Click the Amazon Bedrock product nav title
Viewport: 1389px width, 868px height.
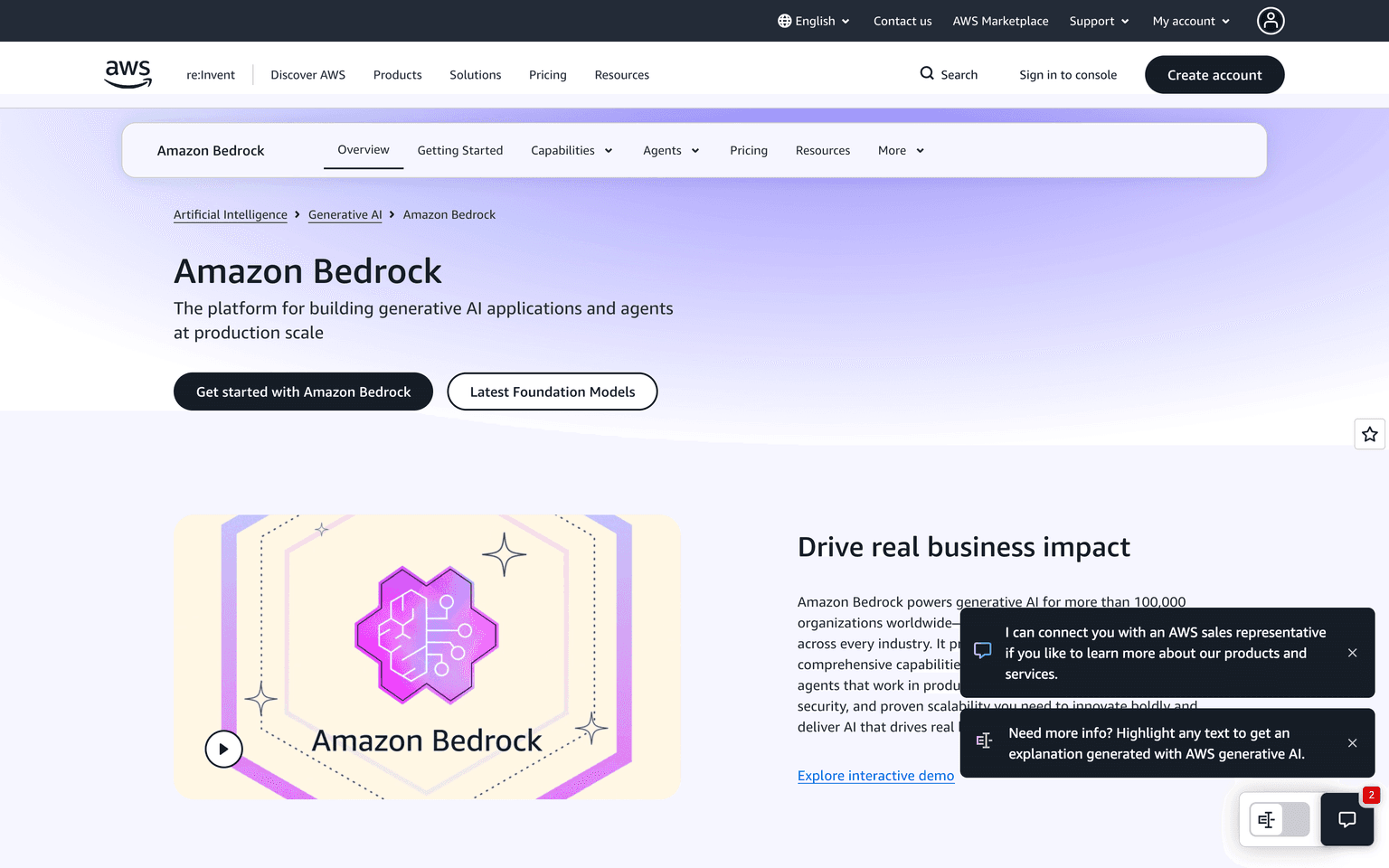[211, 151]
